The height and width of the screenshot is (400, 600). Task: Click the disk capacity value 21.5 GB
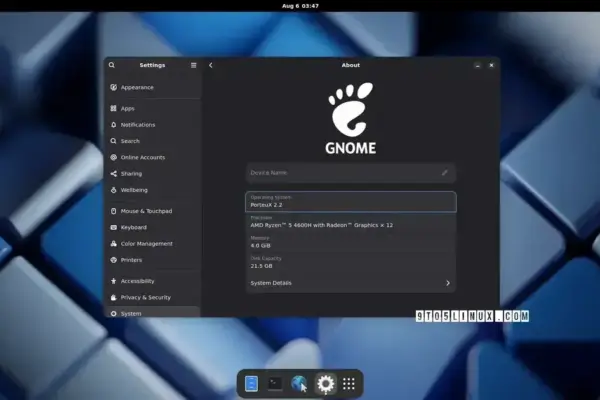point(261,266)
